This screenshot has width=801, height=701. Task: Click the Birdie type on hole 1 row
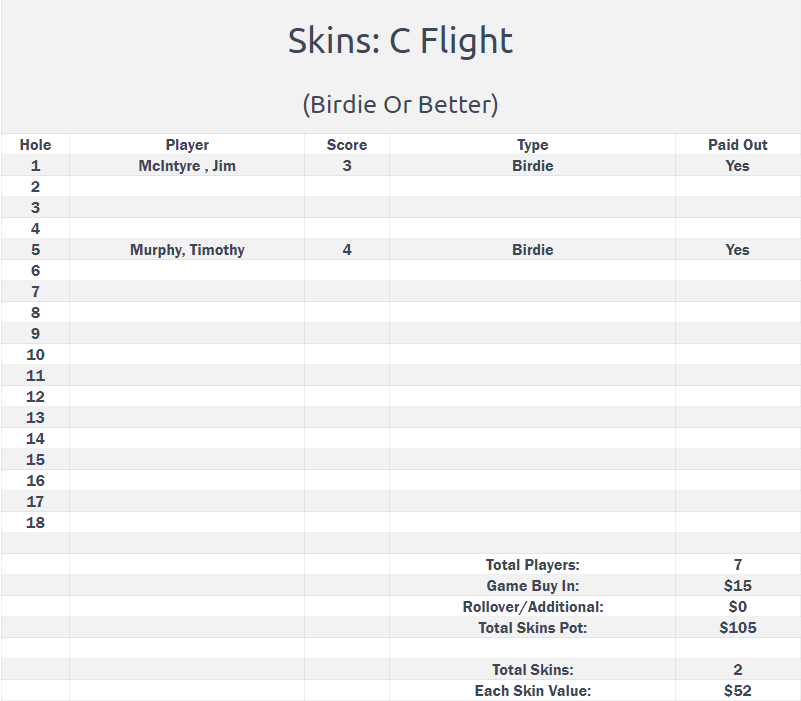click(532, 166)
